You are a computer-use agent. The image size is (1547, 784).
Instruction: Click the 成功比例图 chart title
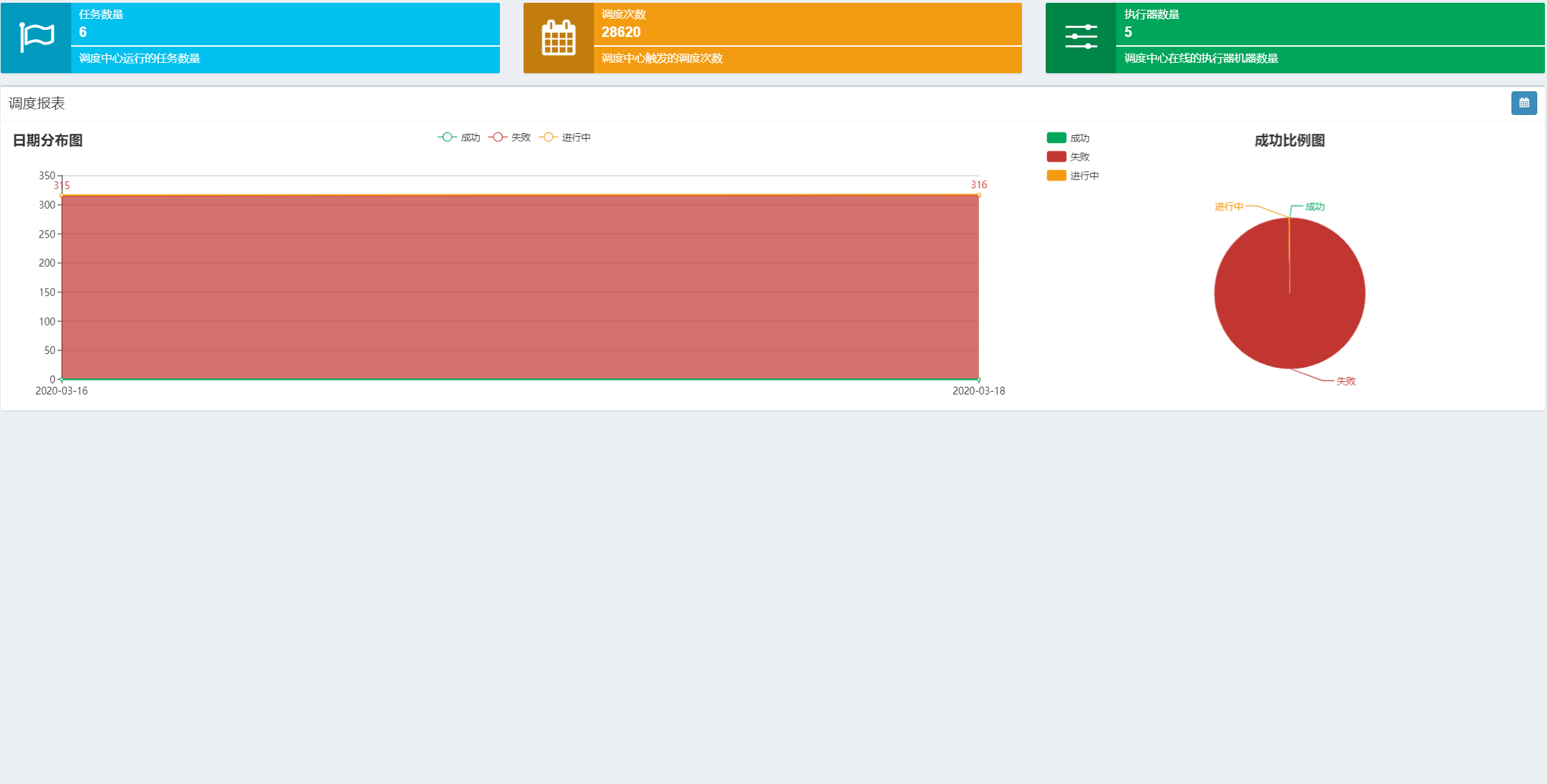(1290, 140)
